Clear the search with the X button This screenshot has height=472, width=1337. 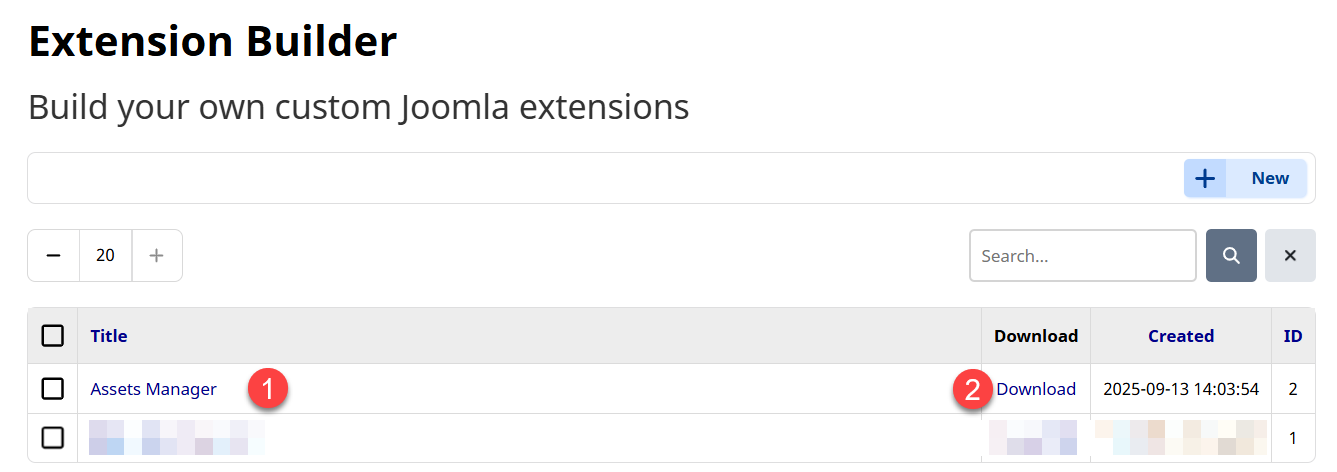point(1290,256)
